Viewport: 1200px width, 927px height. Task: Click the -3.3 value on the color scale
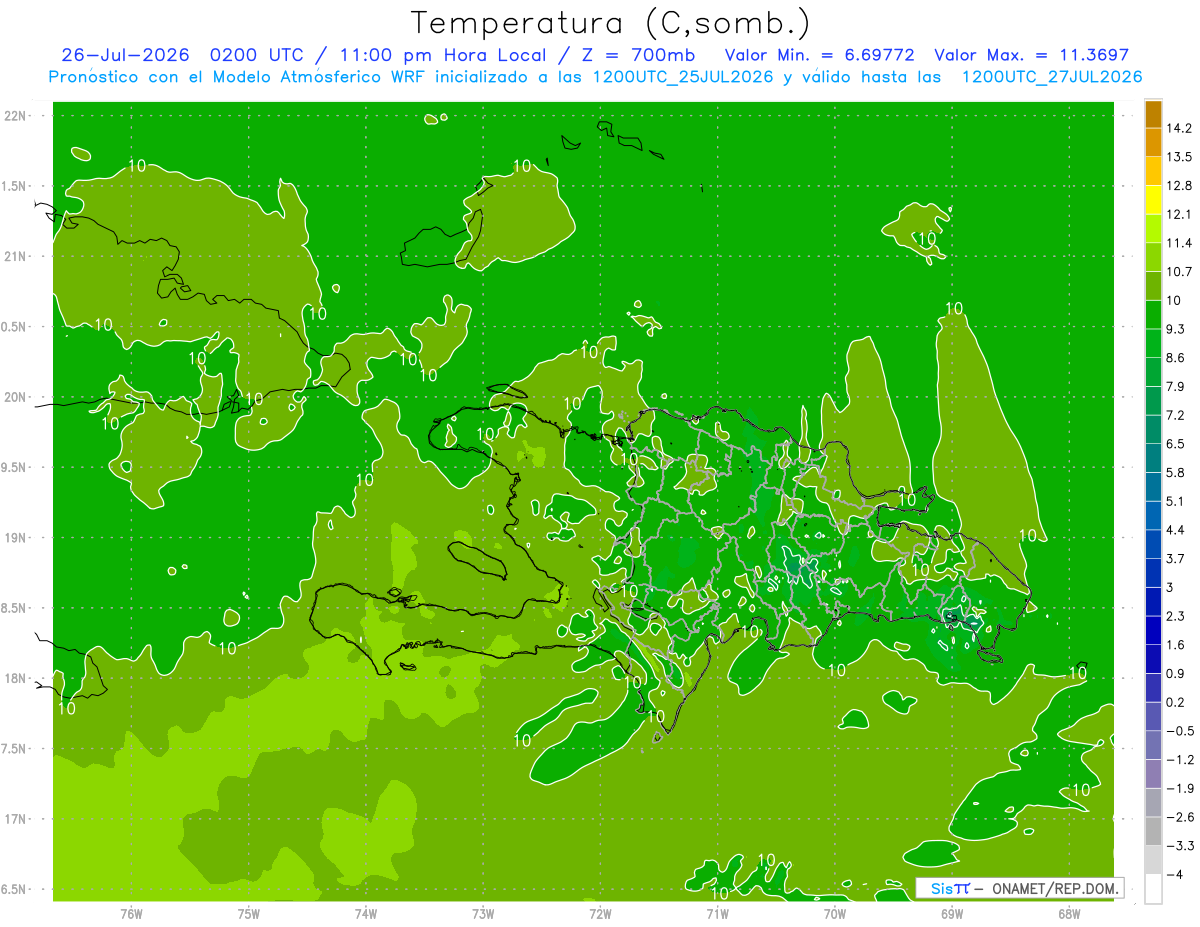[1180, 845]
